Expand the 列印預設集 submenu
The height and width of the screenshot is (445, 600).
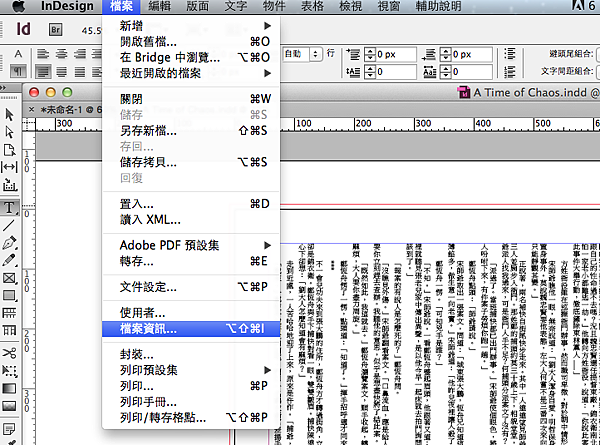click(x=191, y=370)
